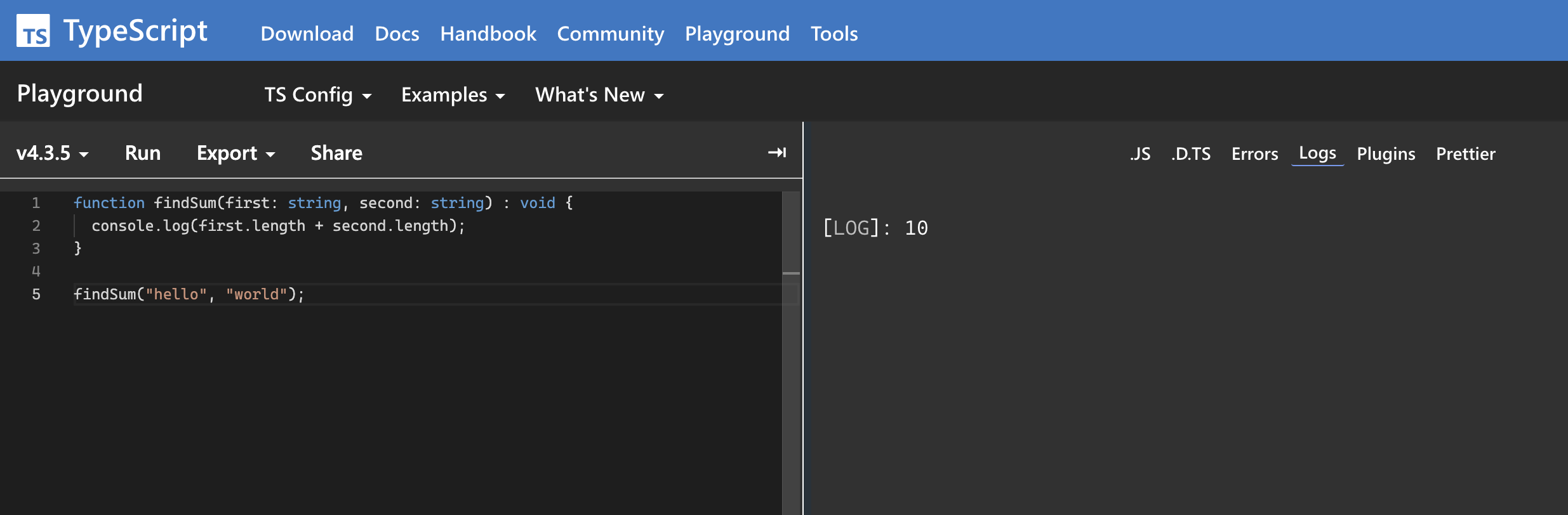Expand the What's New menu
The height and width of the screenshot is (515, 1568).
pos(599,95)
